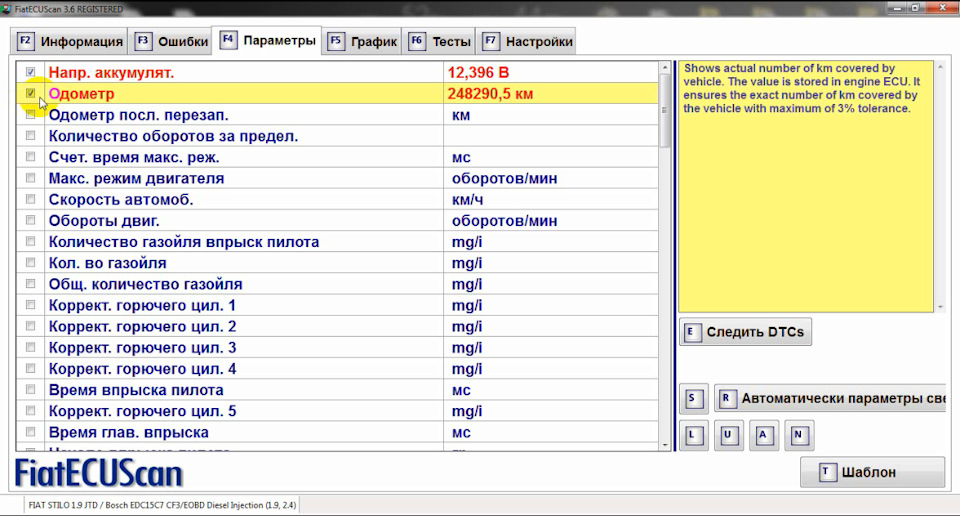Click the FiatECUScan title bar icon
Image resolution: width=960 pixels, height=516 pixels.
click(x=7, y=9)
